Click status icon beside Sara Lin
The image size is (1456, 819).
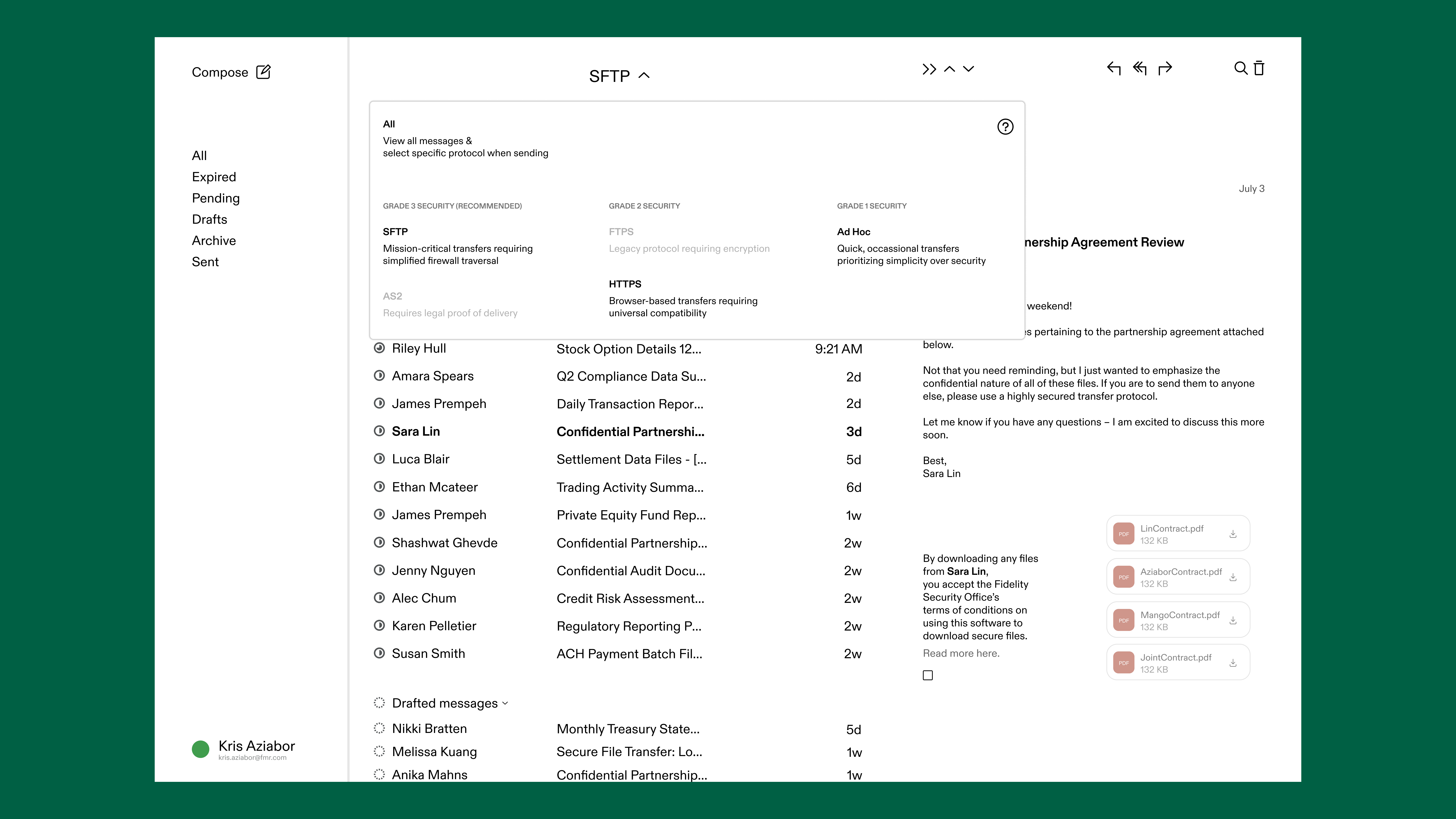tap(379, 431)
